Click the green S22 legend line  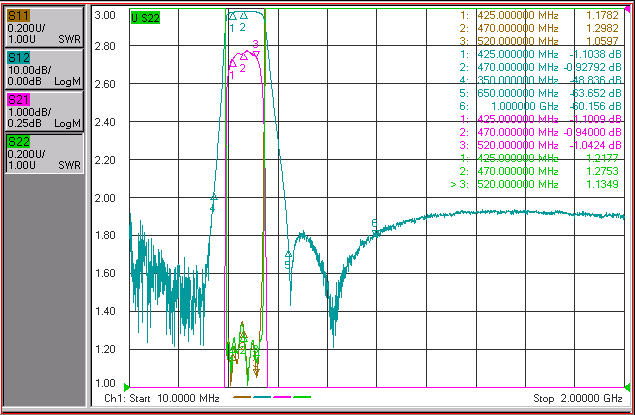point(302,398)
